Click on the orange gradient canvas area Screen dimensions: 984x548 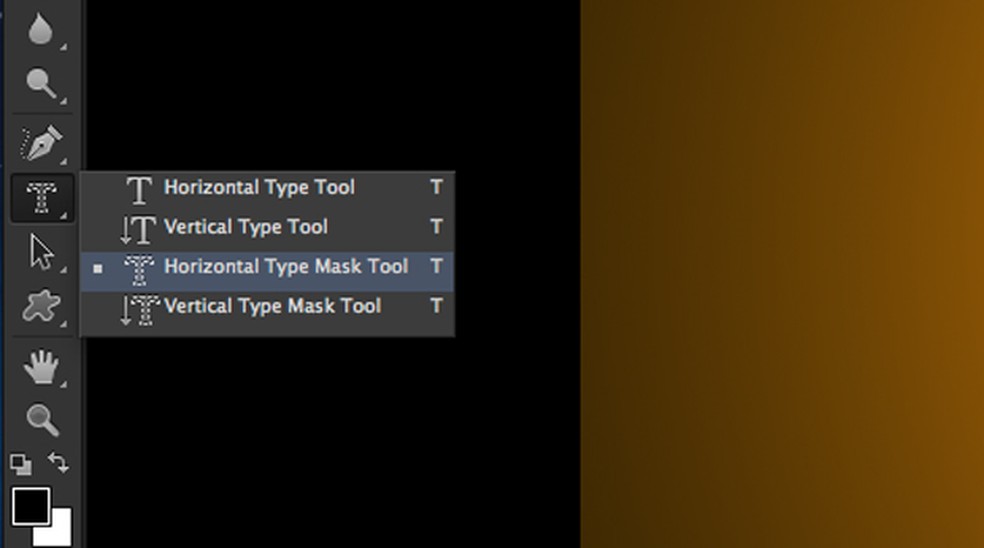point(782,274)
